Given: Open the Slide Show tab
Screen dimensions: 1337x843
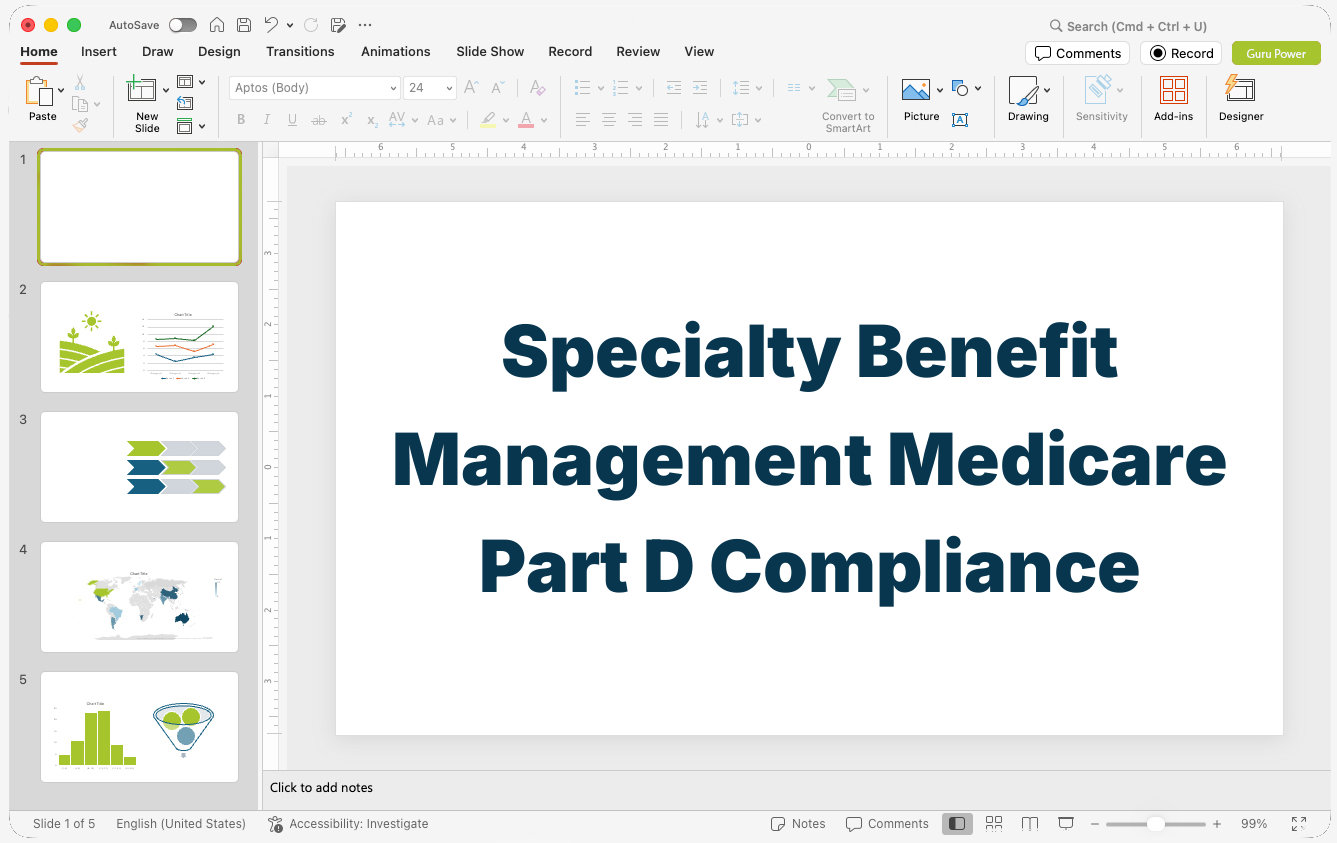Looking at the screenshot, I should coord(490,51).
